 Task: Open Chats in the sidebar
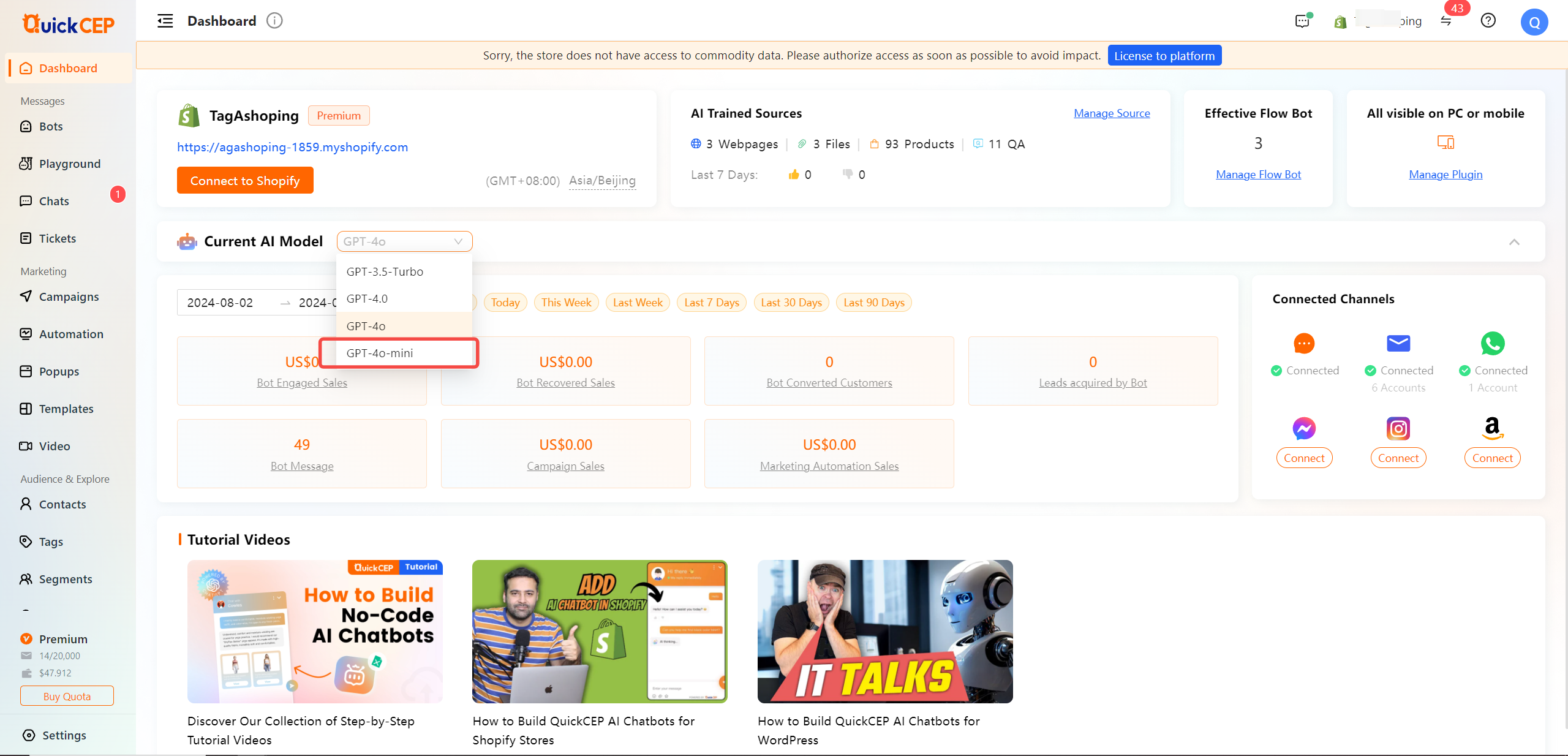coord(54,201)
